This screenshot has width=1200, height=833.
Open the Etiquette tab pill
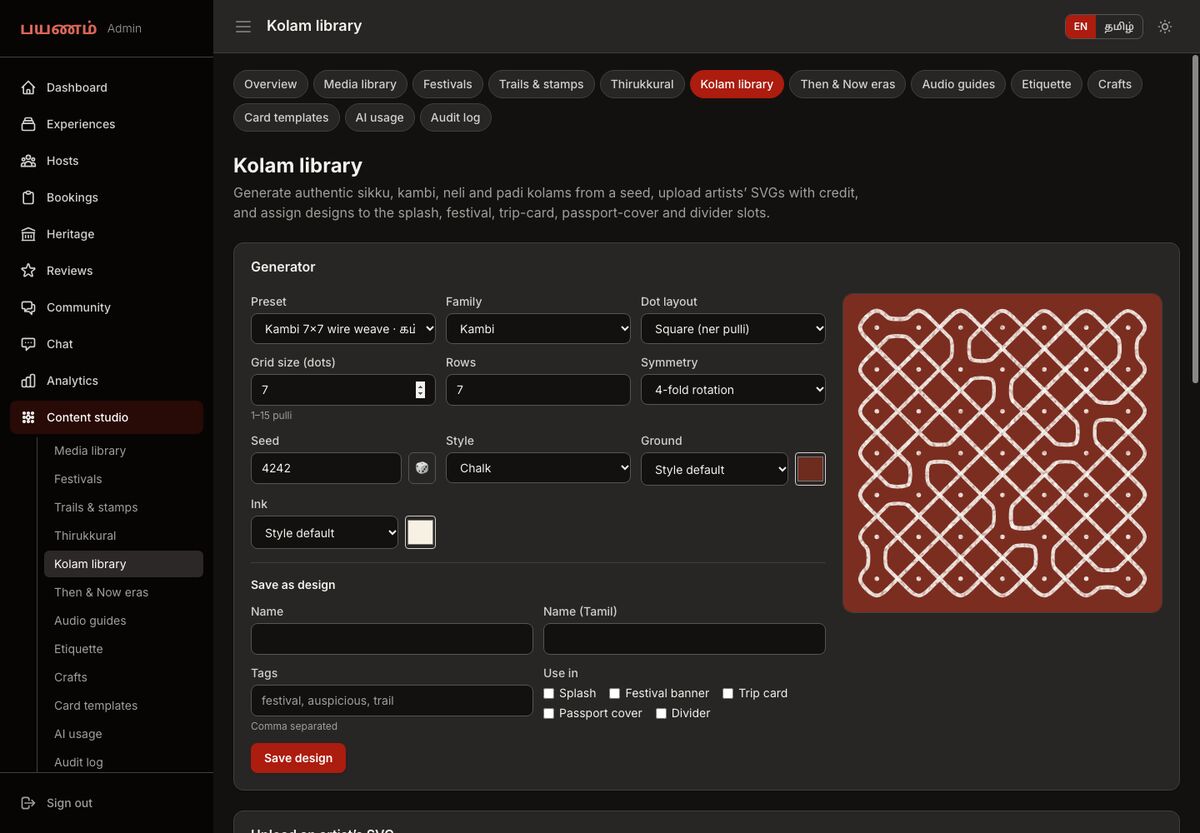pyautogui.click(x=1047, y=84)
